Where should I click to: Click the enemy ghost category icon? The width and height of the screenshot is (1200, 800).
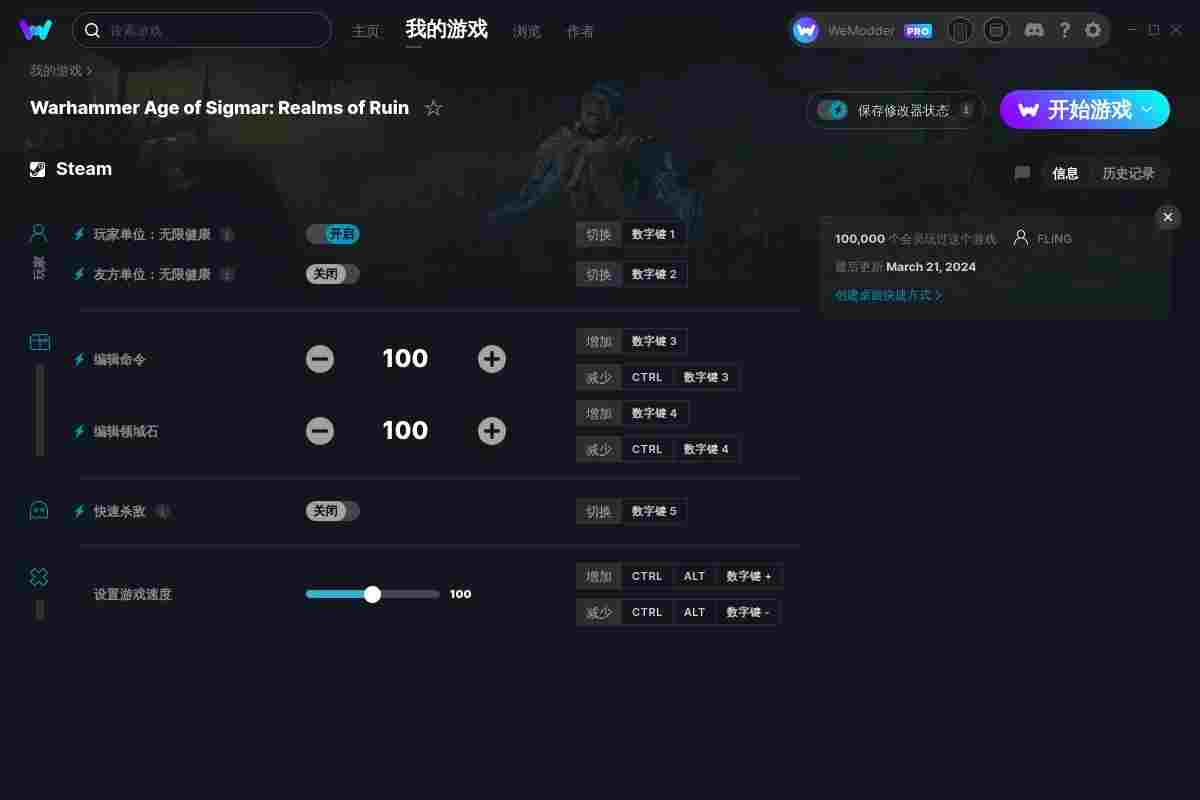click(39, 511)
